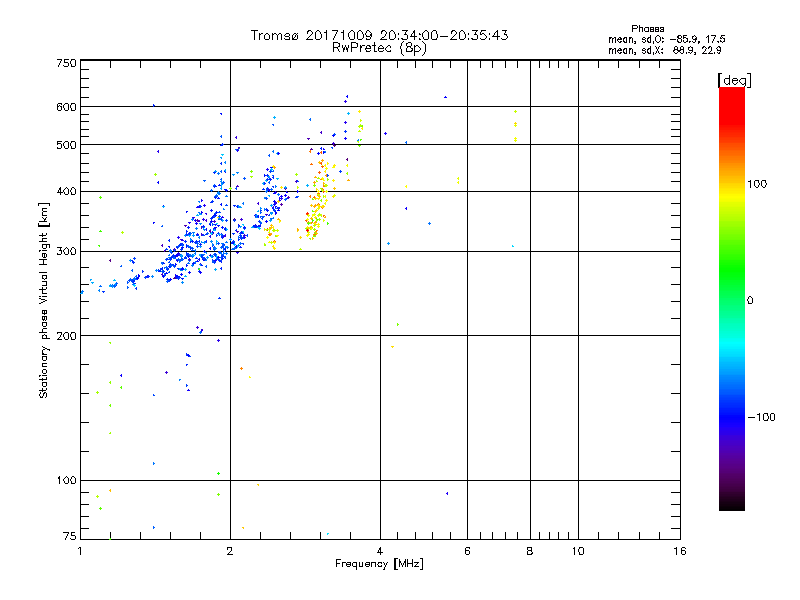The height and width of the screenshot is (600, 800).
Task: Click the y-axis "500" tick label
Action: 66,145
